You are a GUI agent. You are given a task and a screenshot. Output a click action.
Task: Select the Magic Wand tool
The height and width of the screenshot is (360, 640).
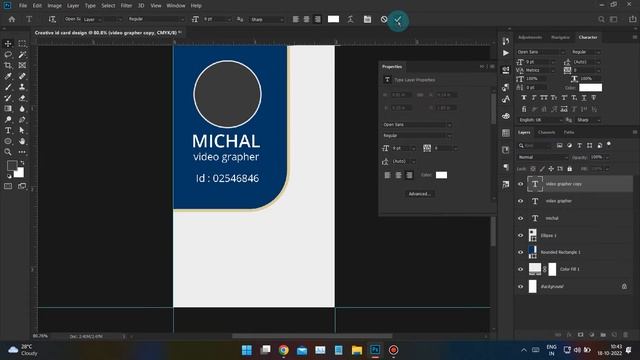pyautogui.click(x=22, y=54)
